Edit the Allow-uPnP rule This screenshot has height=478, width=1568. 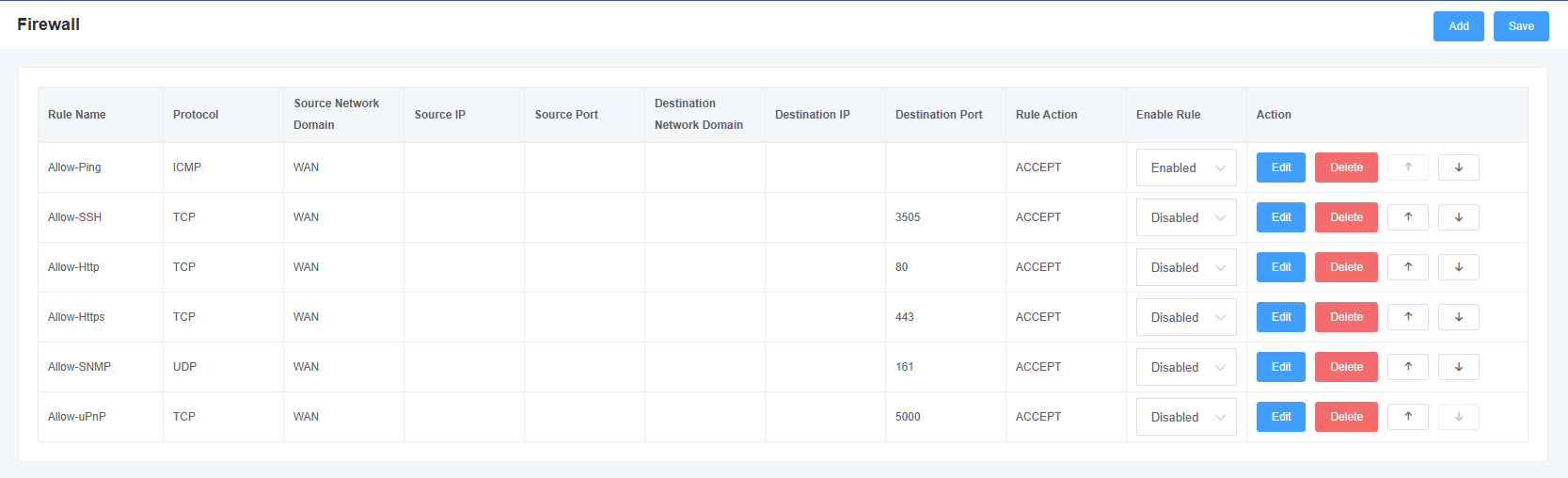pyautogui.click(x=1281, y=417)
